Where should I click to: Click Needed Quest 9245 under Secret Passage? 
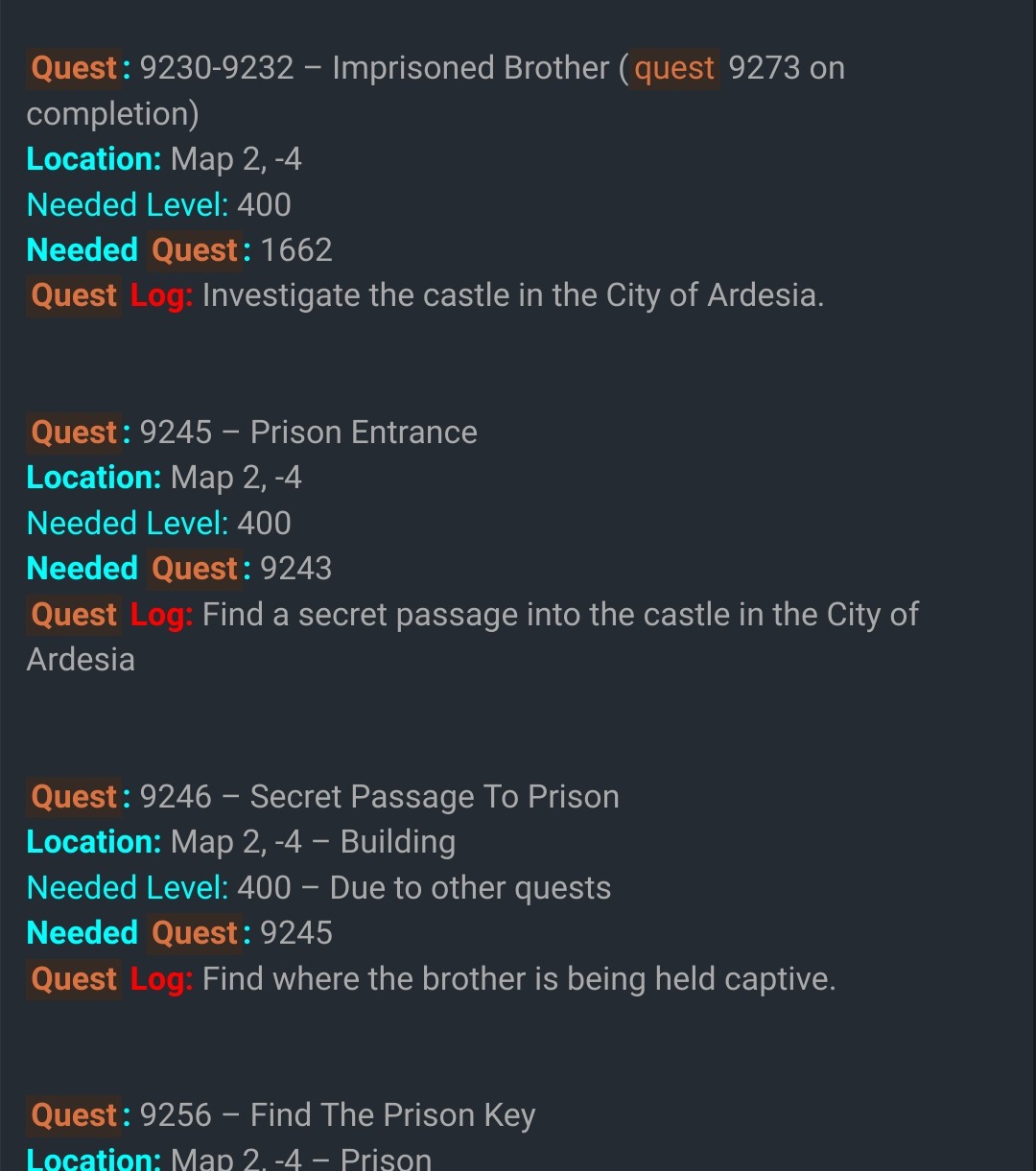click(x=296, y=933)
